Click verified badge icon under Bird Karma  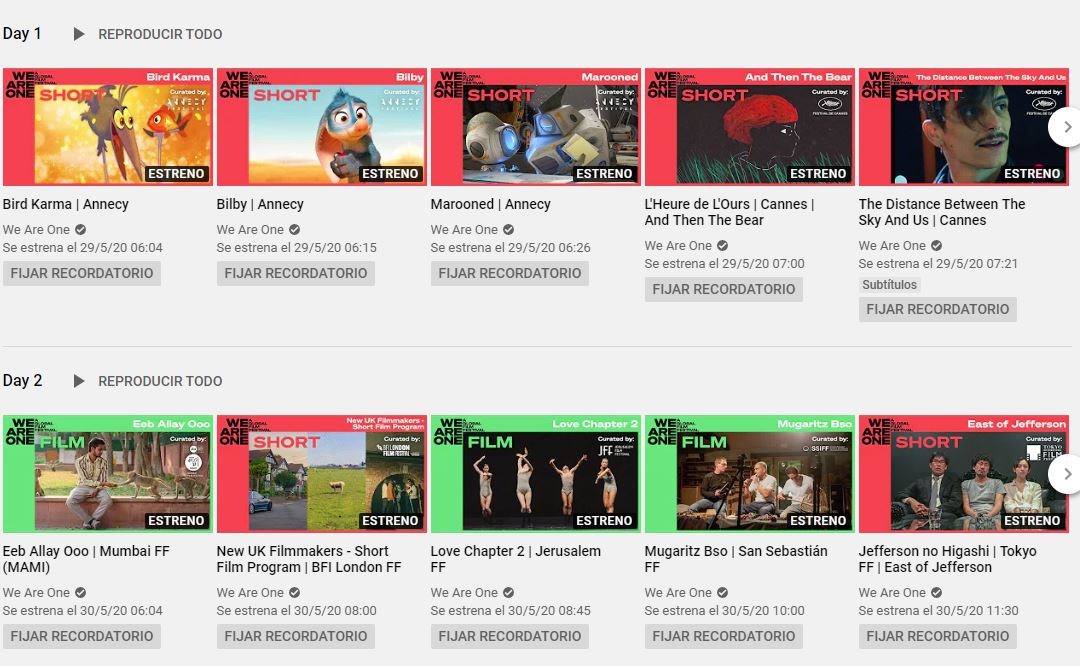tap(81, 229)
